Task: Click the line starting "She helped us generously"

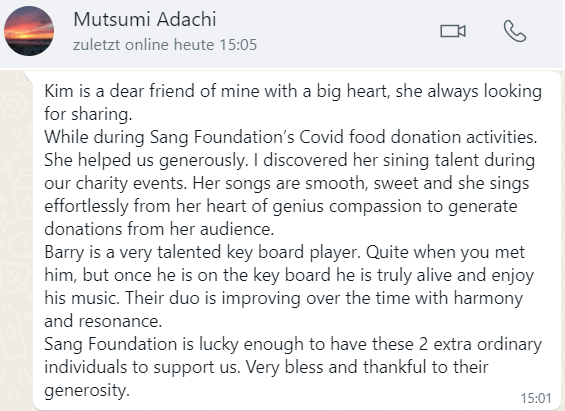Action: click(x=289, y=160)
